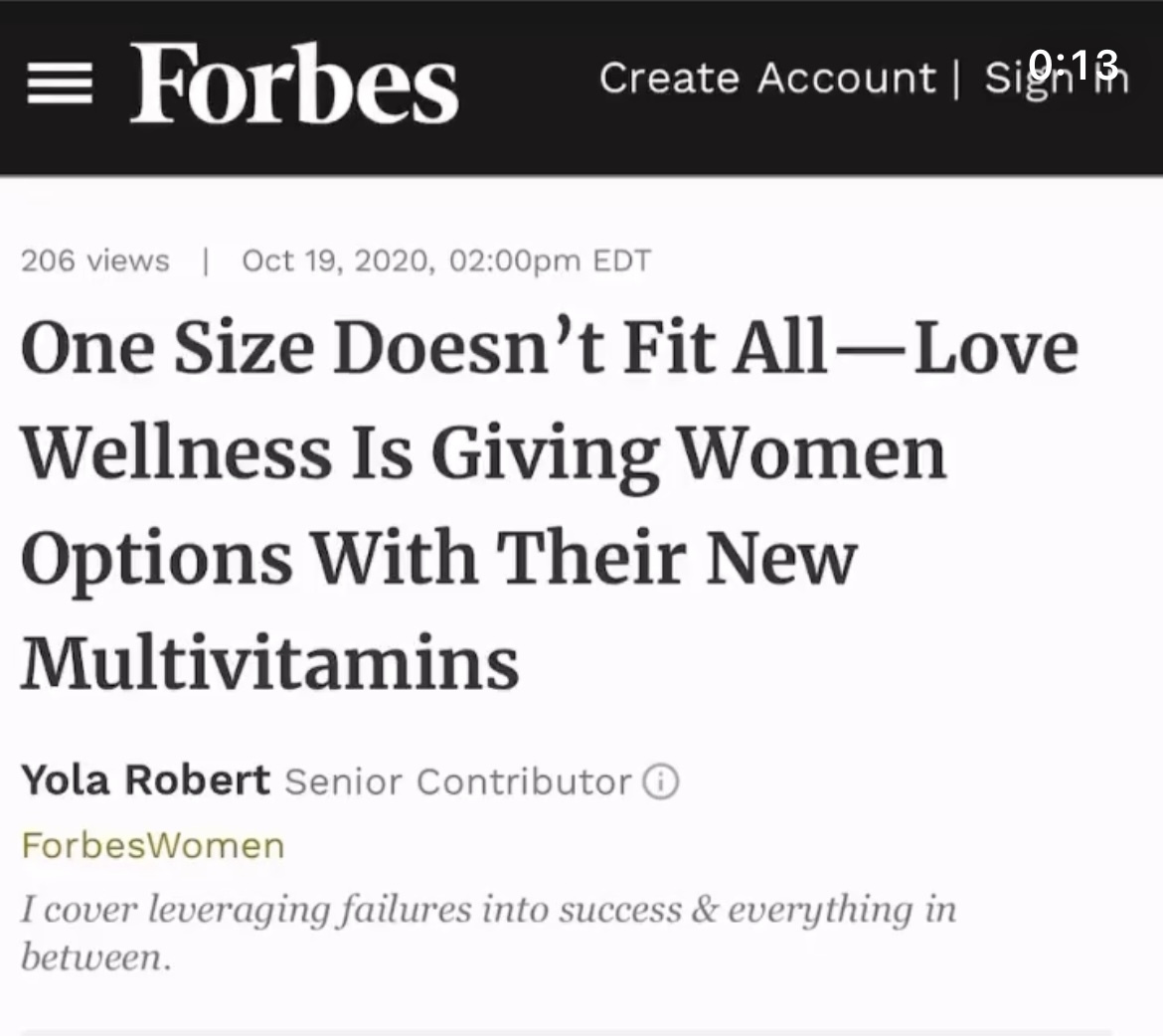Image resolution: width=1163 pixels, height=1036 pixels.
Task: Click the Senior Contributor label
Action: coord(458,781)
